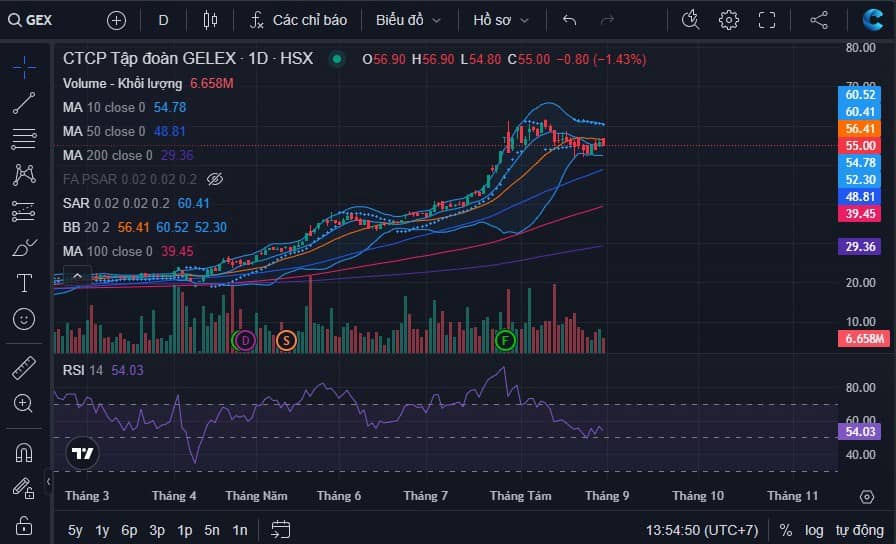896x544 pixels.
Task: Select the BB 20 2 indicator label
Action: click(86, 227)
